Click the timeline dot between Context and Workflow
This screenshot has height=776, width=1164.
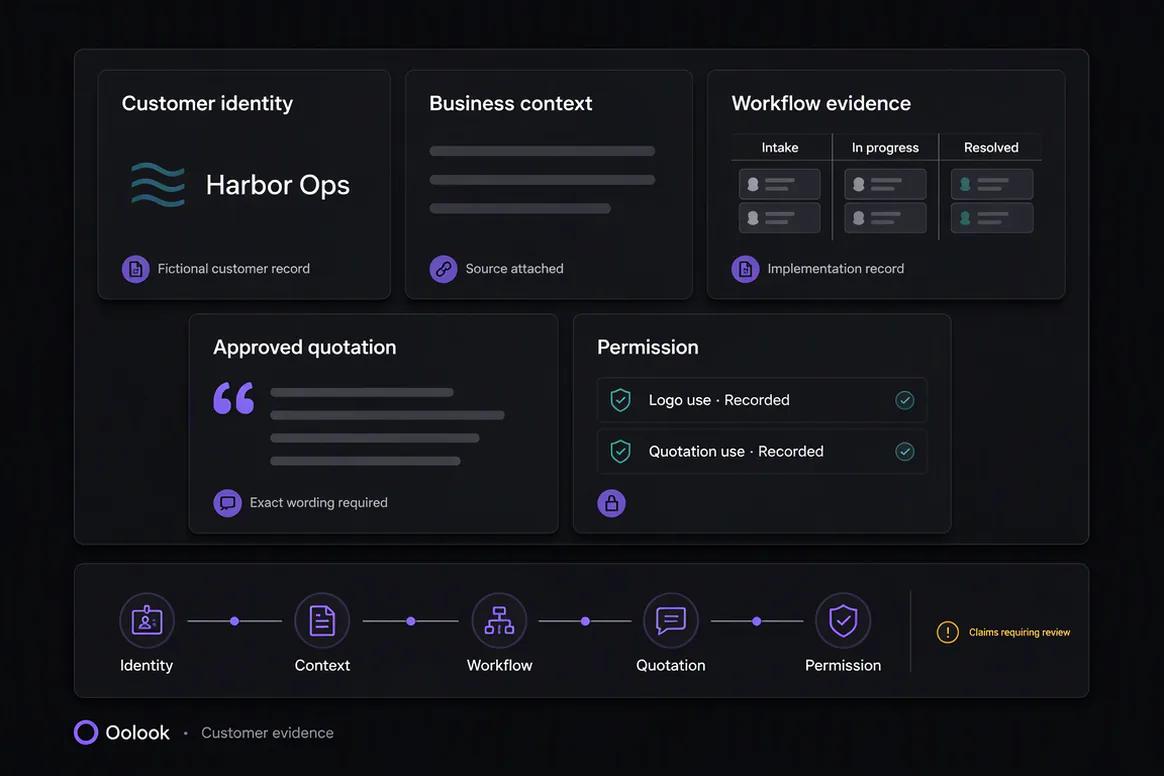click(x=411, y=621)
